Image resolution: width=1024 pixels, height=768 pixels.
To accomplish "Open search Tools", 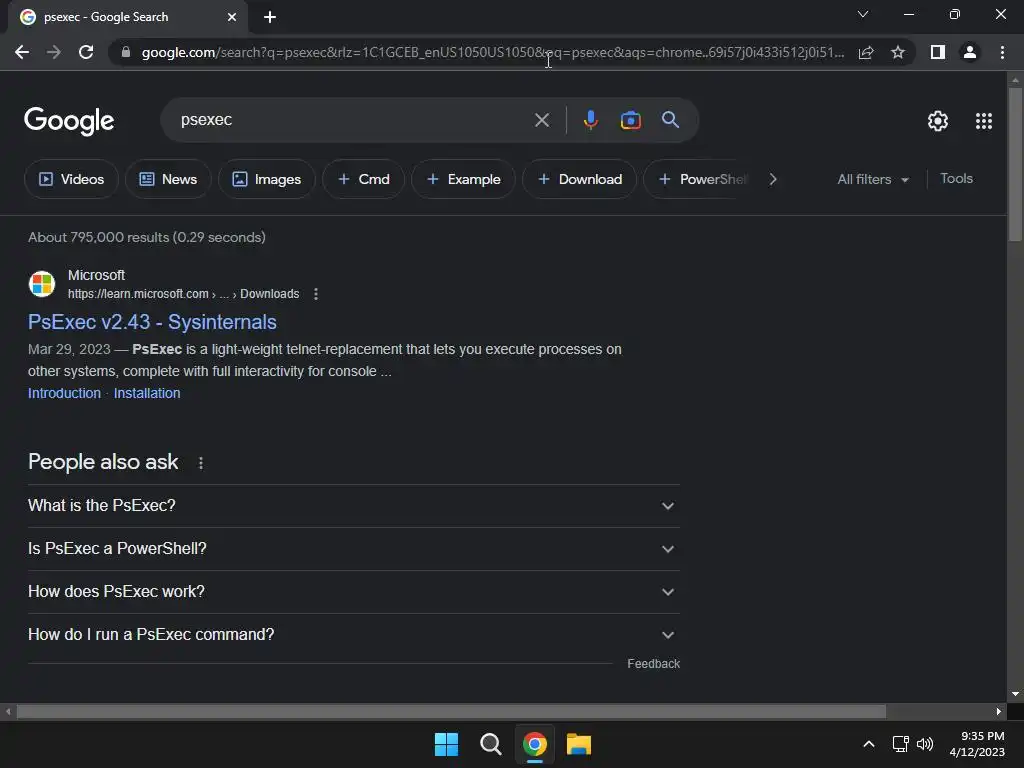I will coord(956,178).
